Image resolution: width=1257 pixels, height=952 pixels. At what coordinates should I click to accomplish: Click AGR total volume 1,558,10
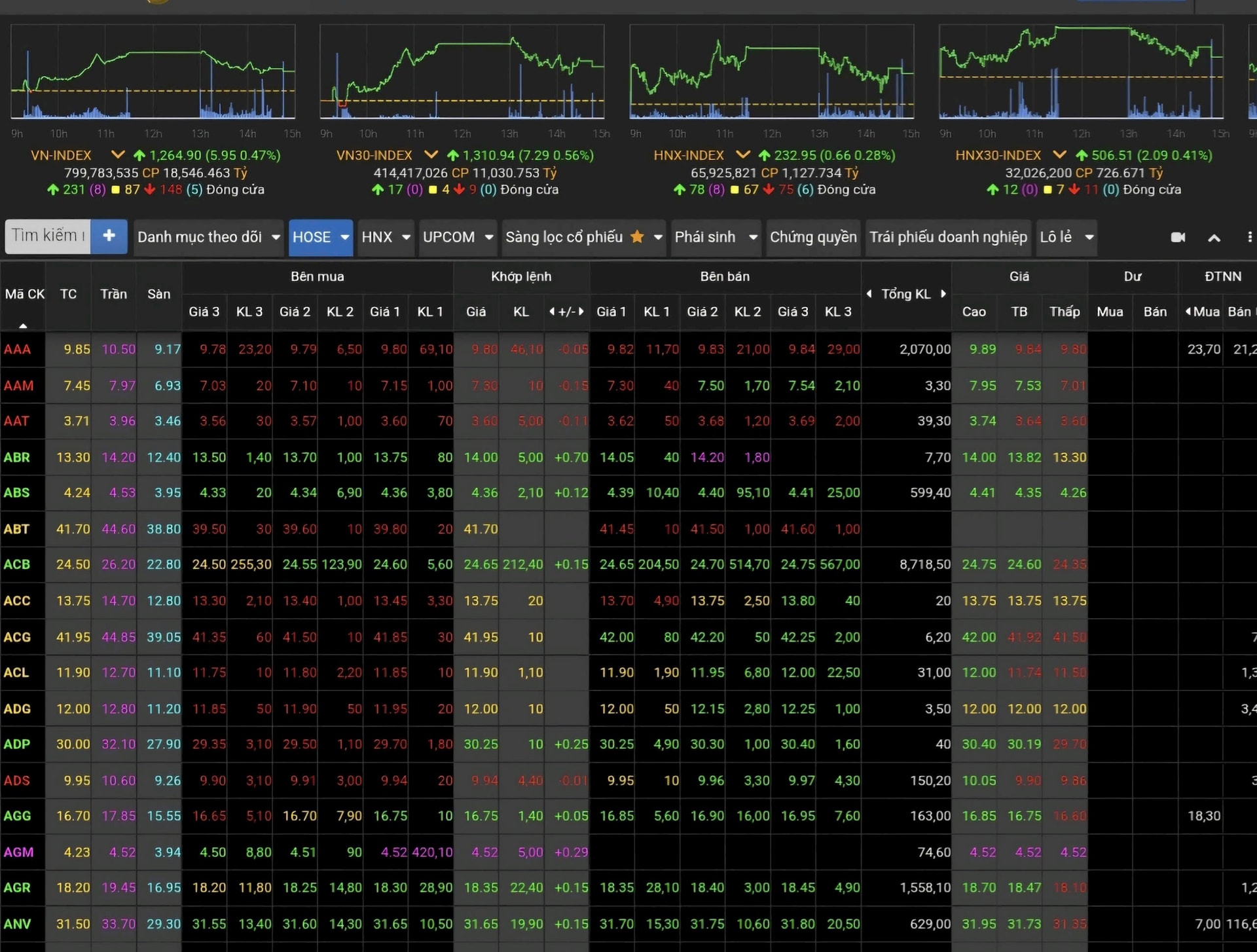click(924, 888)
